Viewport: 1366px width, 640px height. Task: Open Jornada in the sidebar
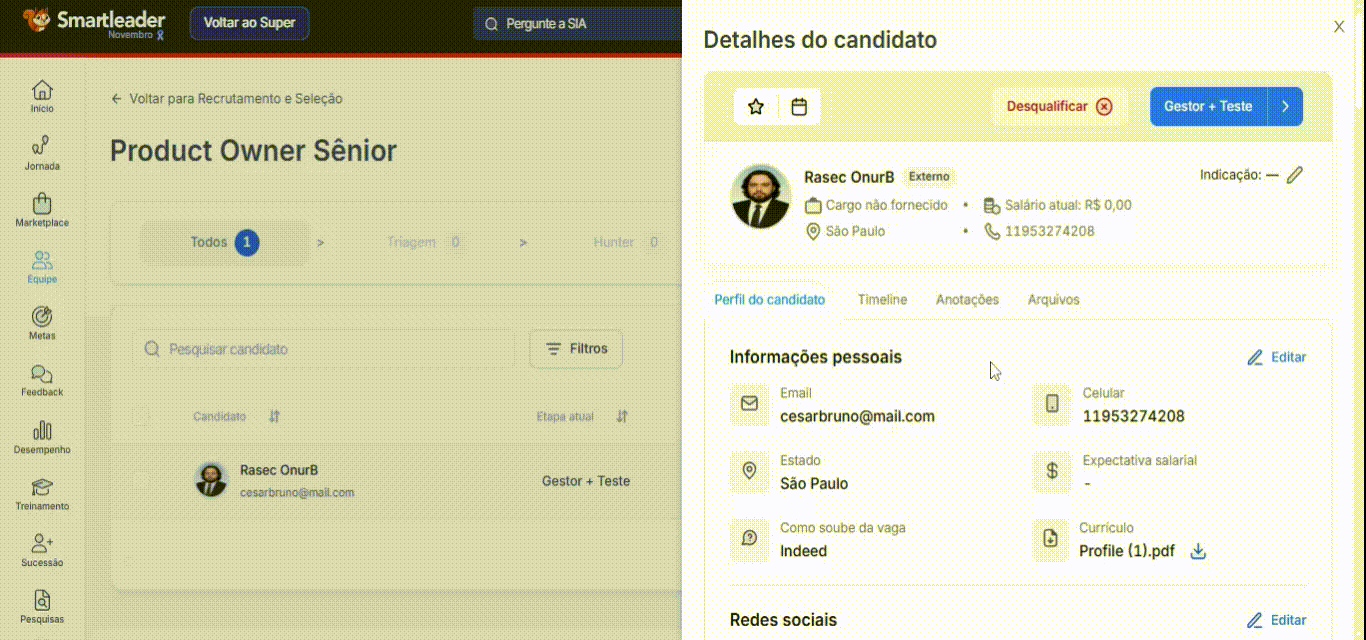coord(42,153)
